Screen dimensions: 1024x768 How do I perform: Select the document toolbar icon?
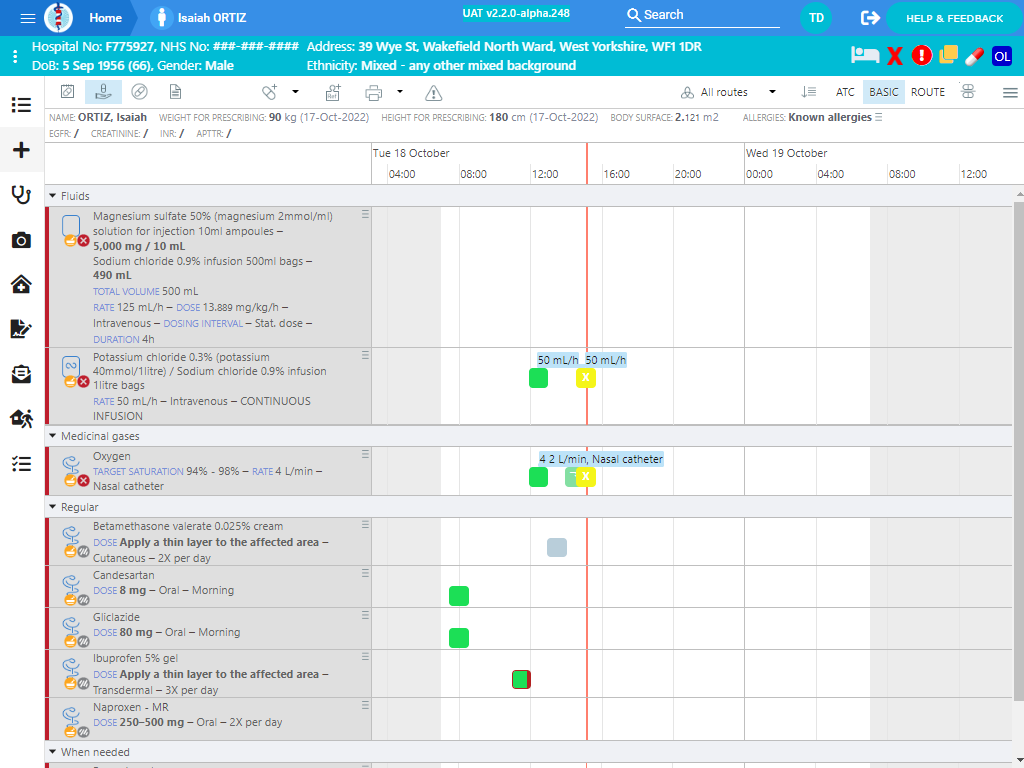point(175,92)
